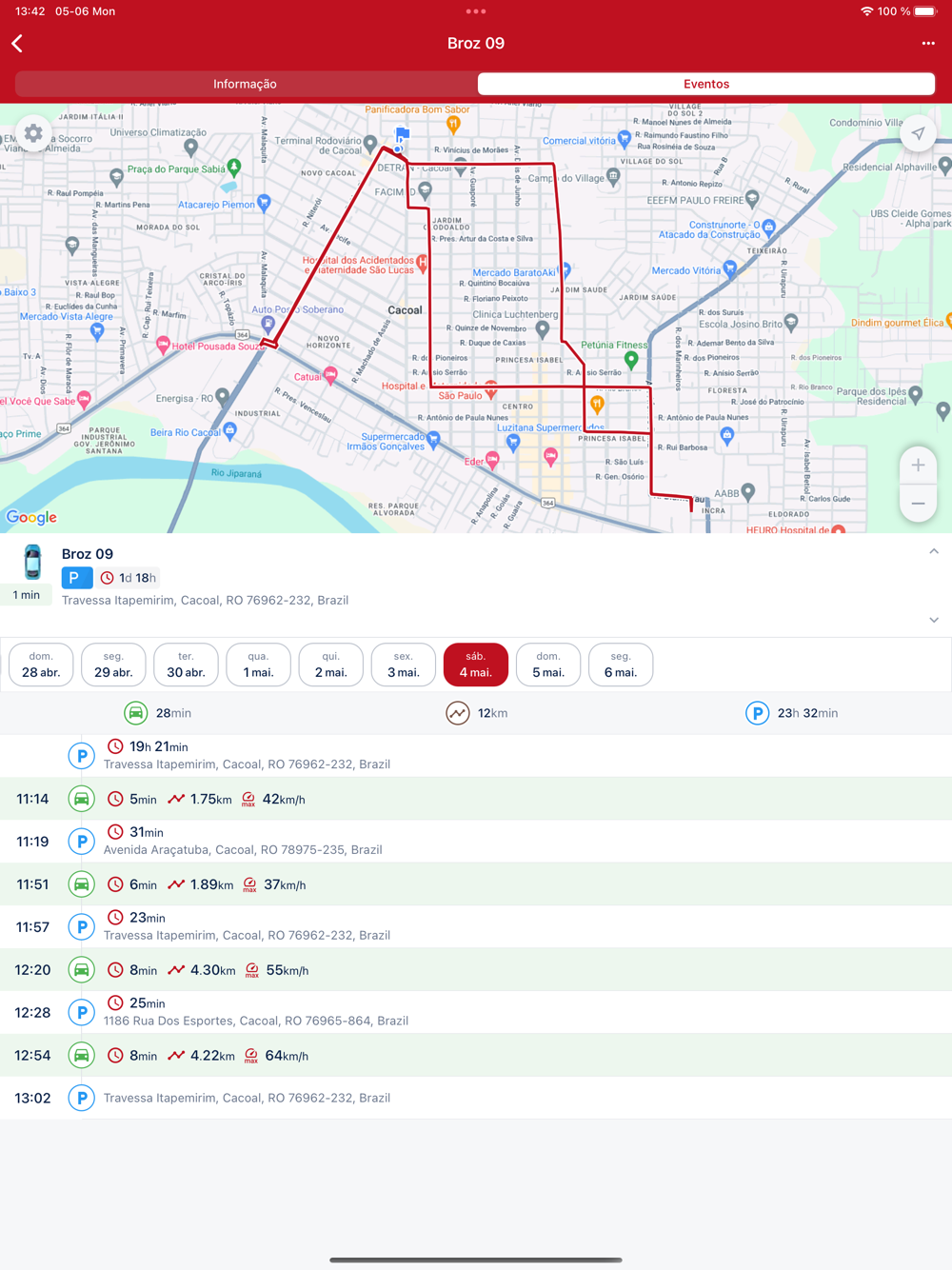Open map settings gear icon

[33, 133]
